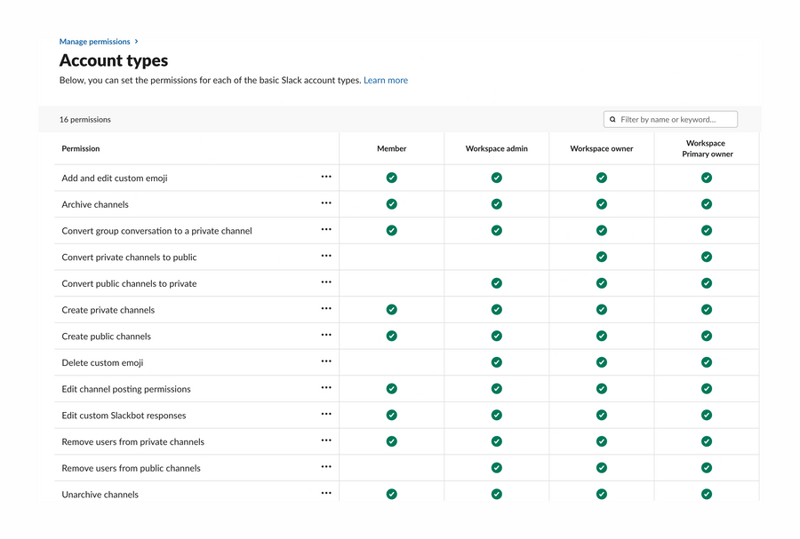800x539 pixels.
Task: Select the Remove users from public channels text
Action: point(131,468)
